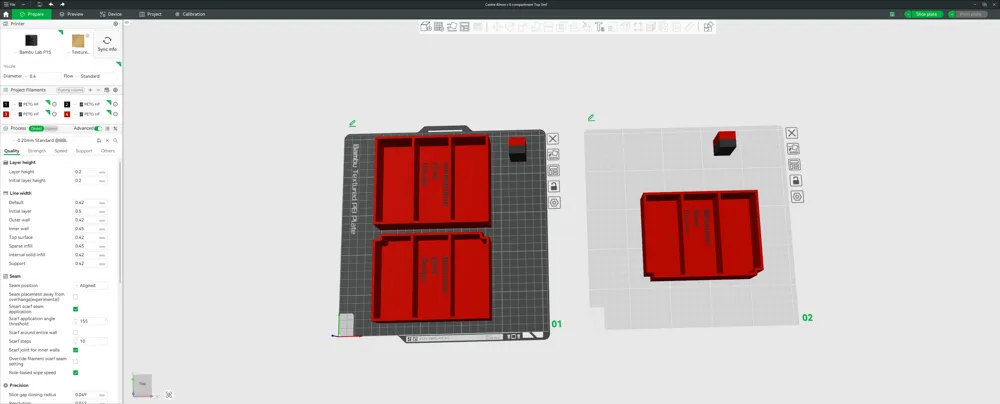Open Project Filaments settings gear icon
1000x404 pixels.
[115, 90]
